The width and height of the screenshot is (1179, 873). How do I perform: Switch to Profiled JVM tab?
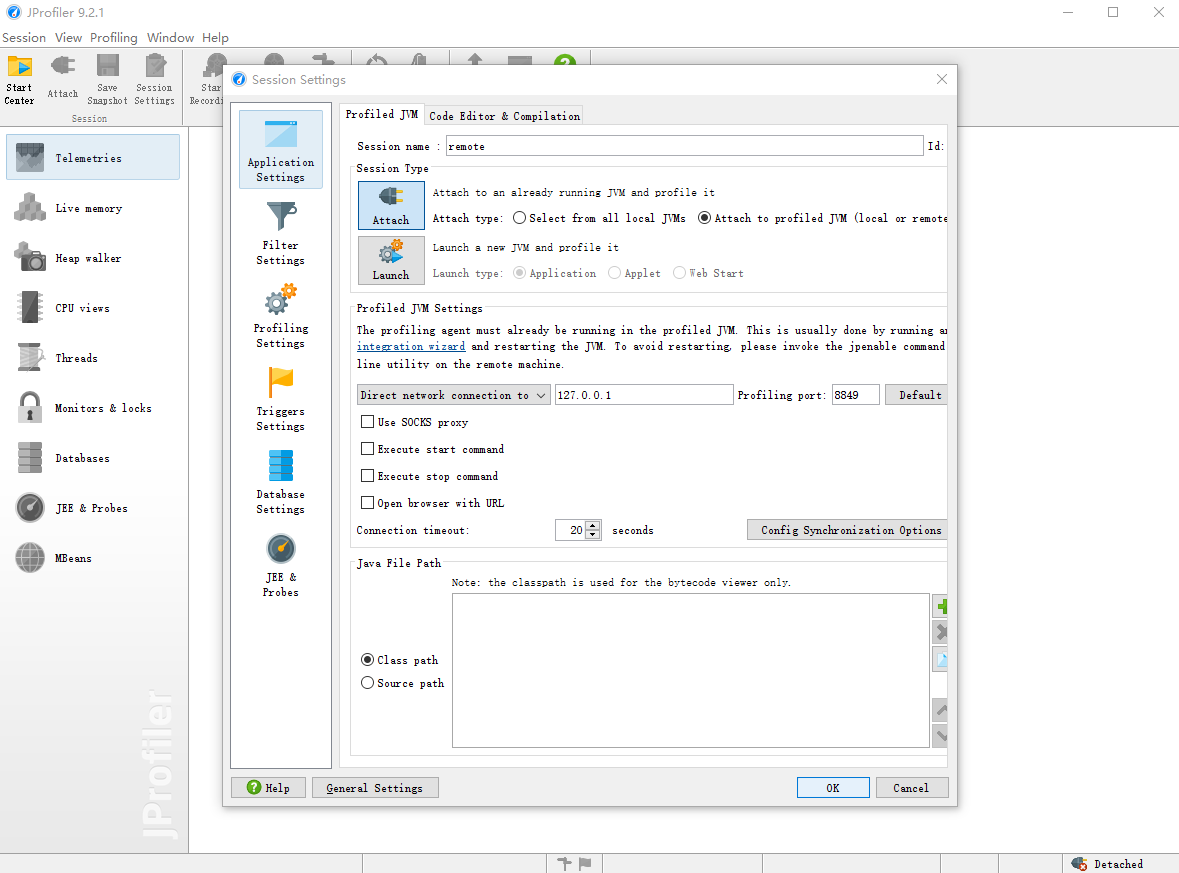tap(381, 114)
